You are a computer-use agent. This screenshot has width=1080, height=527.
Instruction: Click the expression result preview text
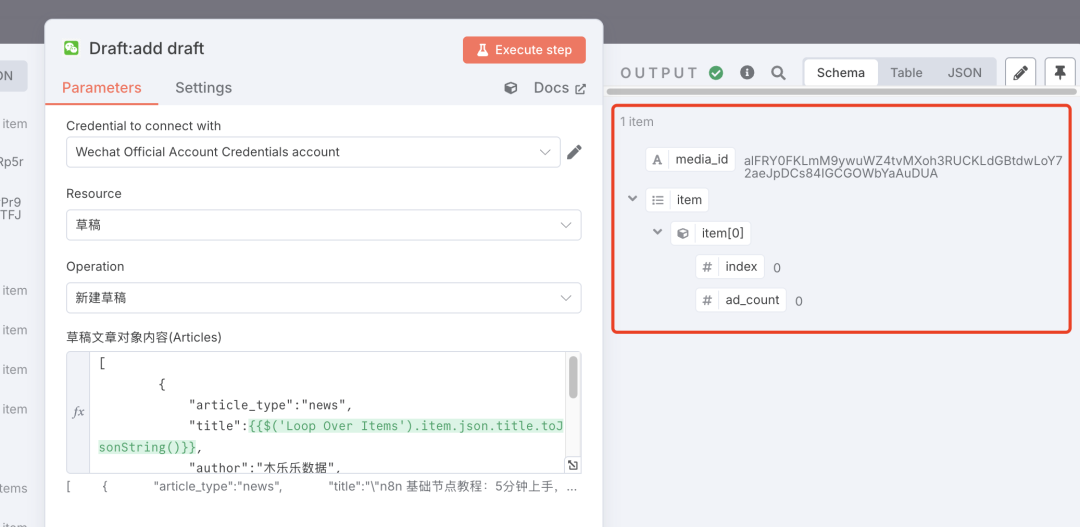[x=322, y=487]
